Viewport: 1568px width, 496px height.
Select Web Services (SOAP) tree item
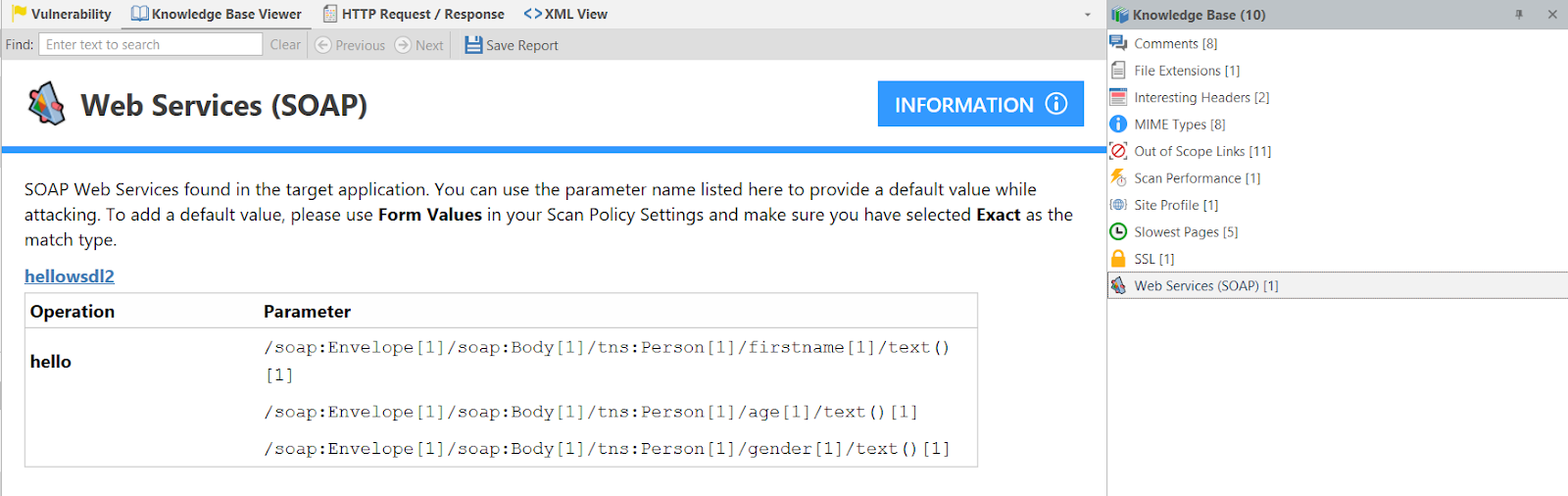pos(1205,286)
